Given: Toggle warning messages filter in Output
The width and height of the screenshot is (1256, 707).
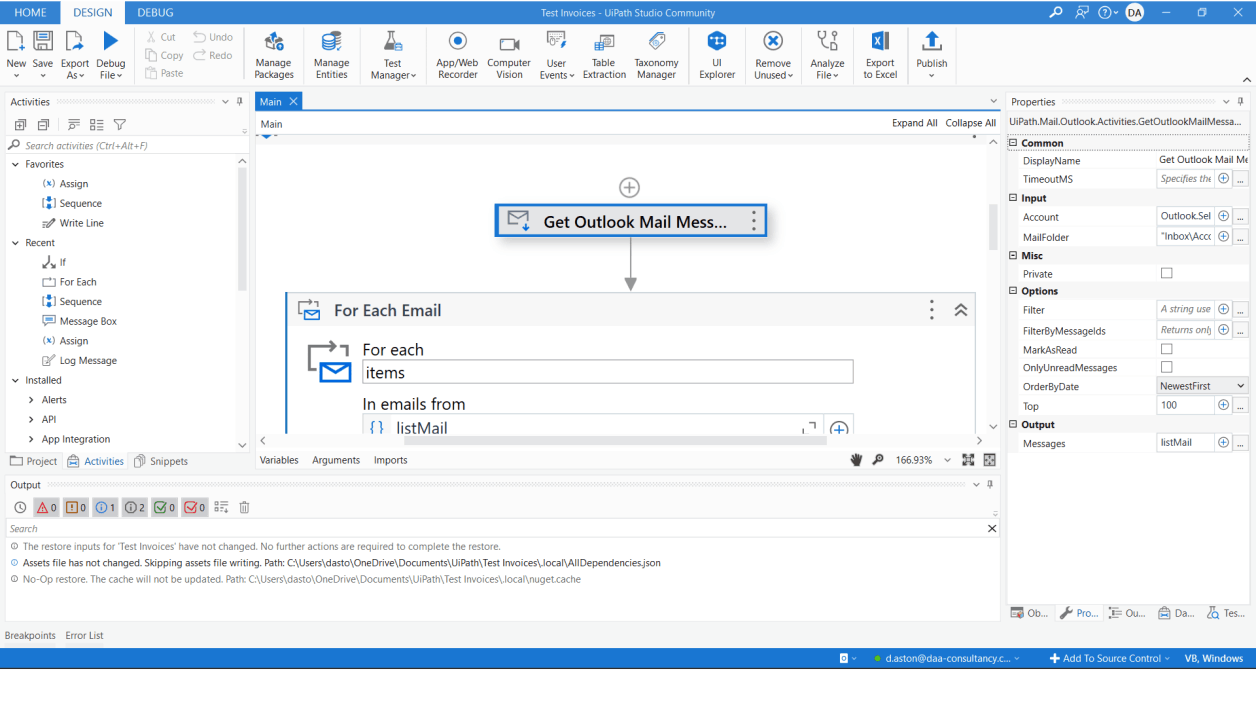Looking at the screenshot, I should (76, 507).
